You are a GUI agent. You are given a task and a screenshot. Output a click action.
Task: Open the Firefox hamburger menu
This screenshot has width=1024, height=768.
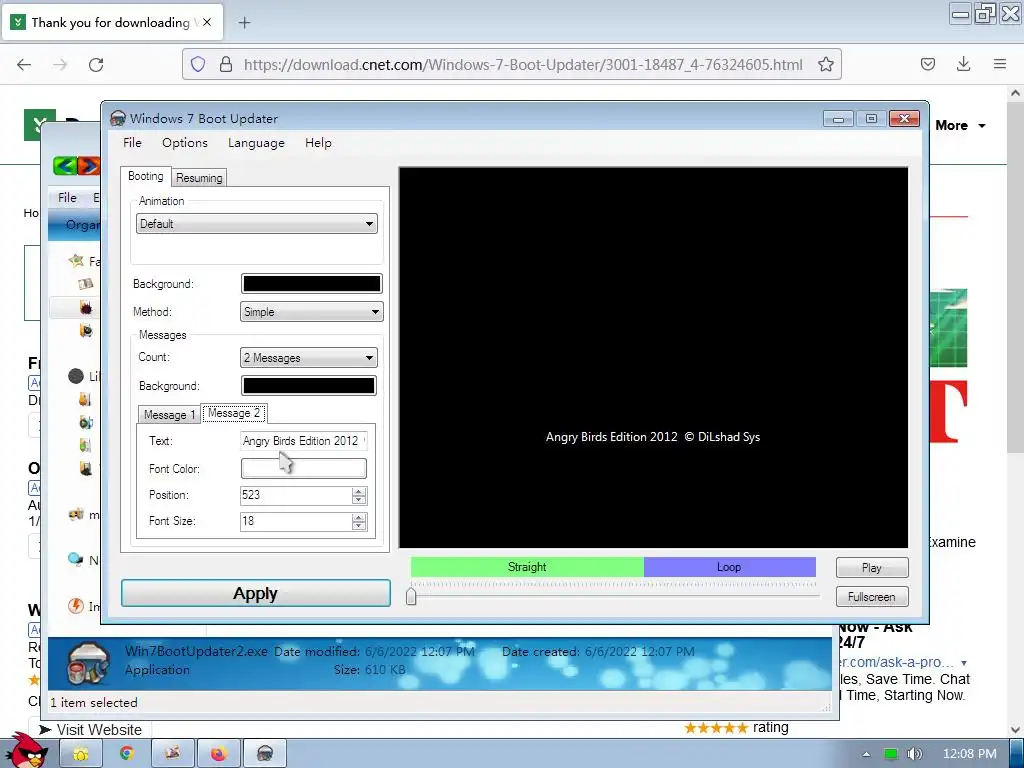(x=1000, y=64)
